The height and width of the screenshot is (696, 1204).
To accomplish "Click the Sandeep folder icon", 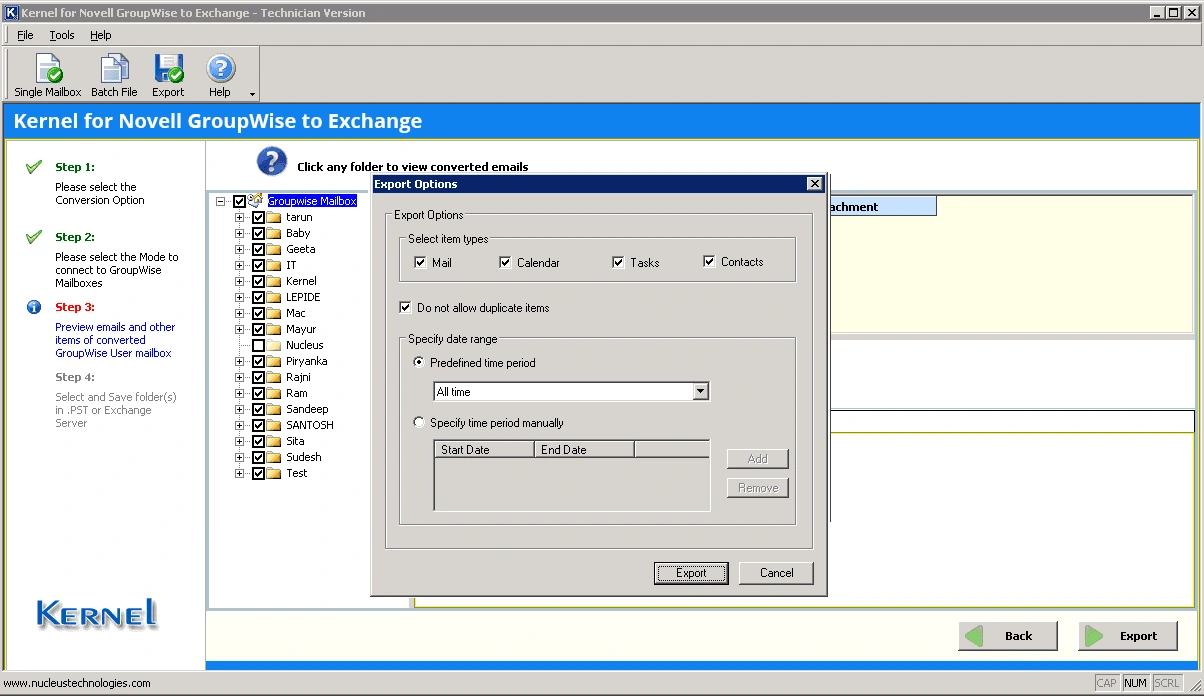I will 274,409.
